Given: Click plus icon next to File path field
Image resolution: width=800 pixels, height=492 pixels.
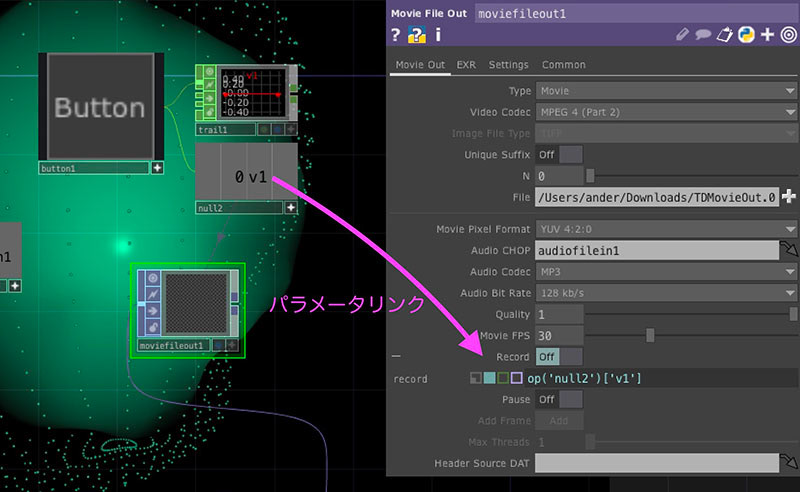Looking at the screenshot, I should point(789,196).
